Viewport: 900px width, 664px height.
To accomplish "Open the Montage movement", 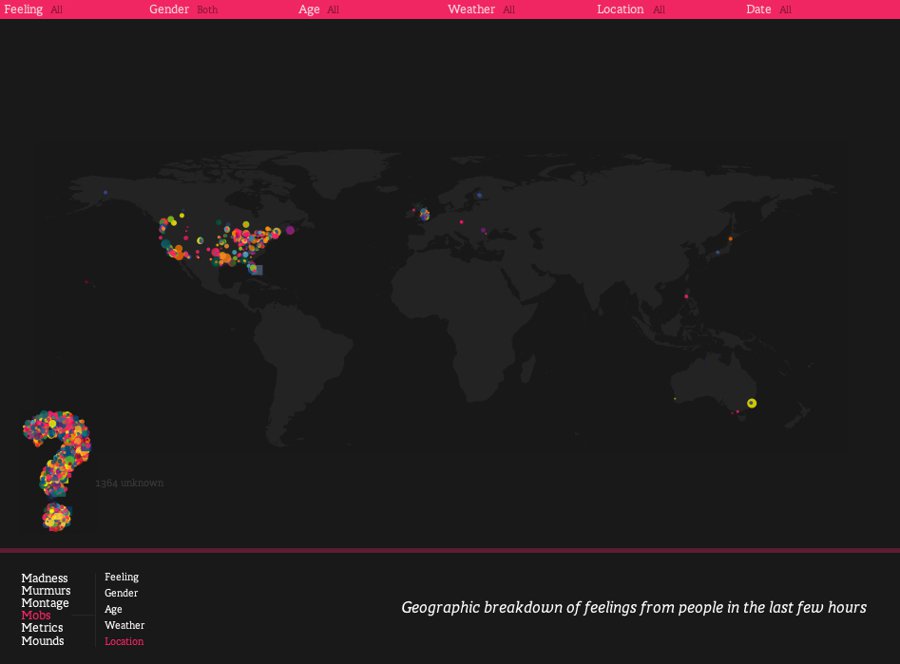I will pos(45,603).
